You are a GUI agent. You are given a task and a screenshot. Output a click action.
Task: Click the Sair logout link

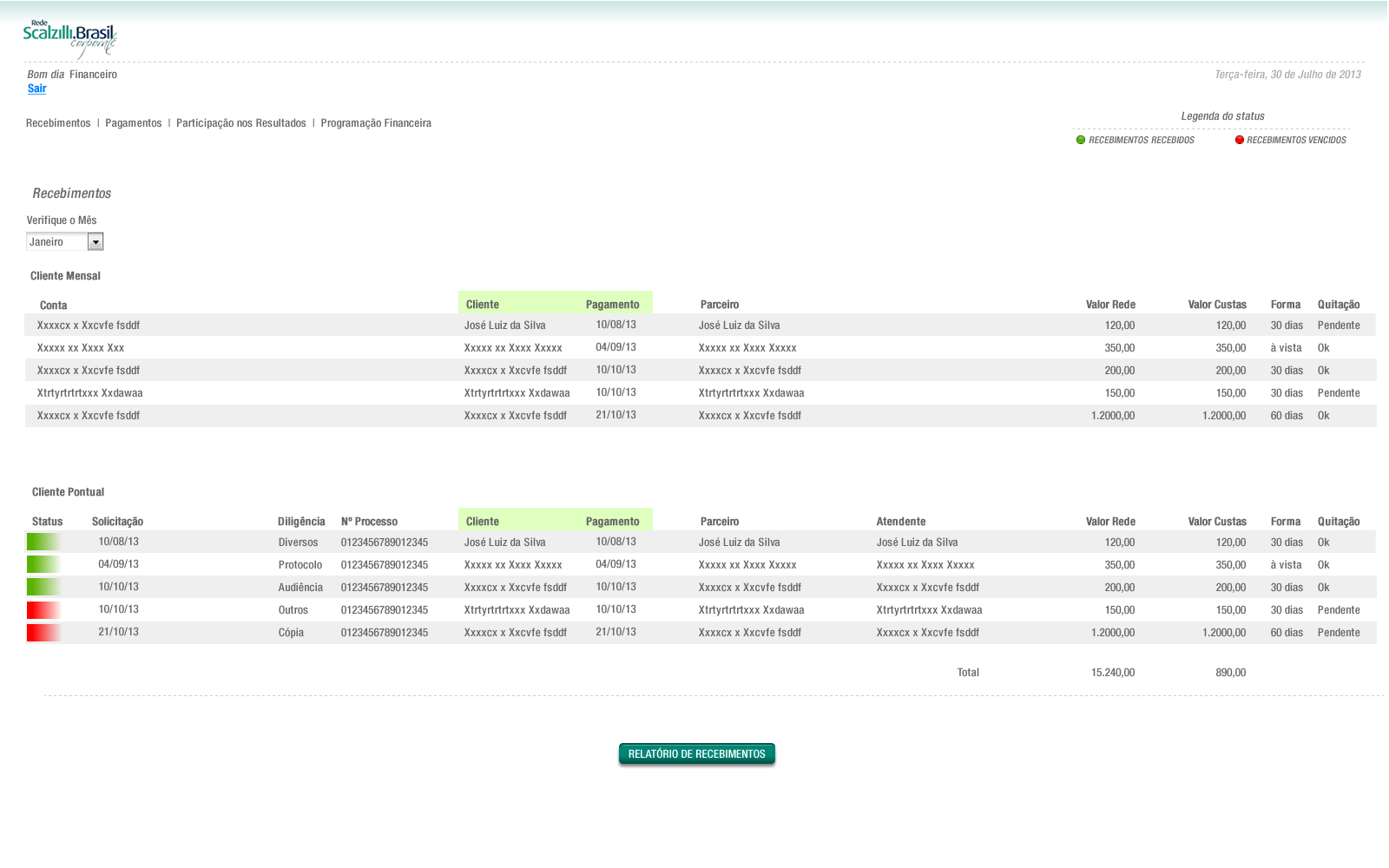coord(36,89)
